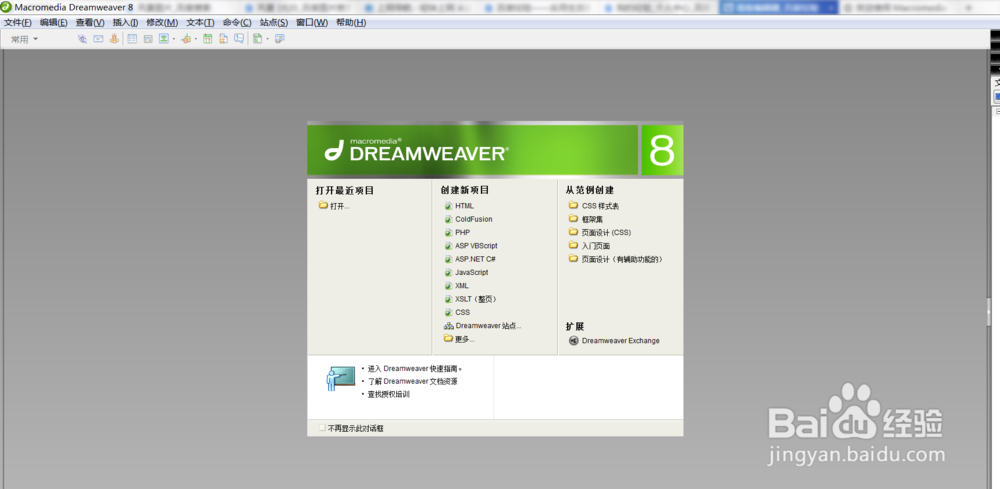Open the 修改(M) menu

click(162, 22)
